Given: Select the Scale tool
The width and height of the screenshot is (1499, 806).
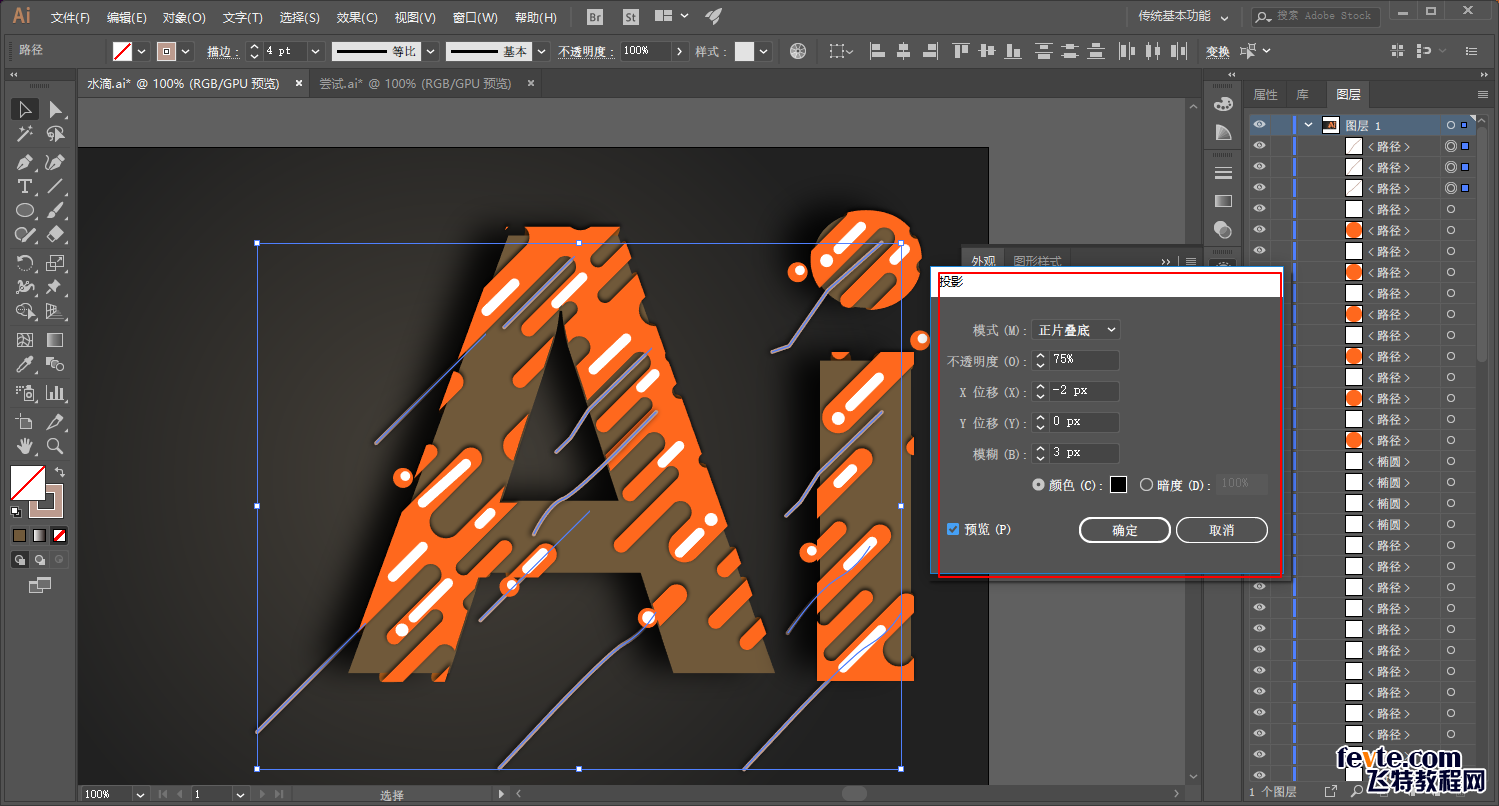Looking at the screenshot, I should pyautogui.click(x=56, y=263).
